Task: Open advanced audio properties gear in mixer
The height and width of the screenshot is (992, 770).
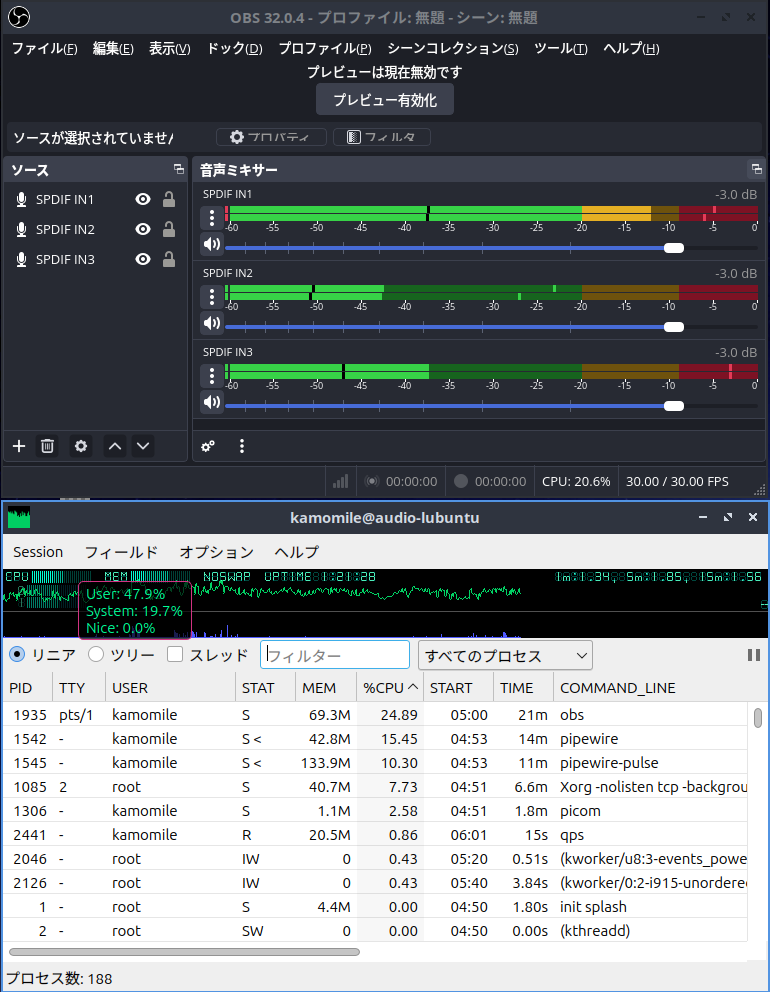Action: [x=208, y=446]
